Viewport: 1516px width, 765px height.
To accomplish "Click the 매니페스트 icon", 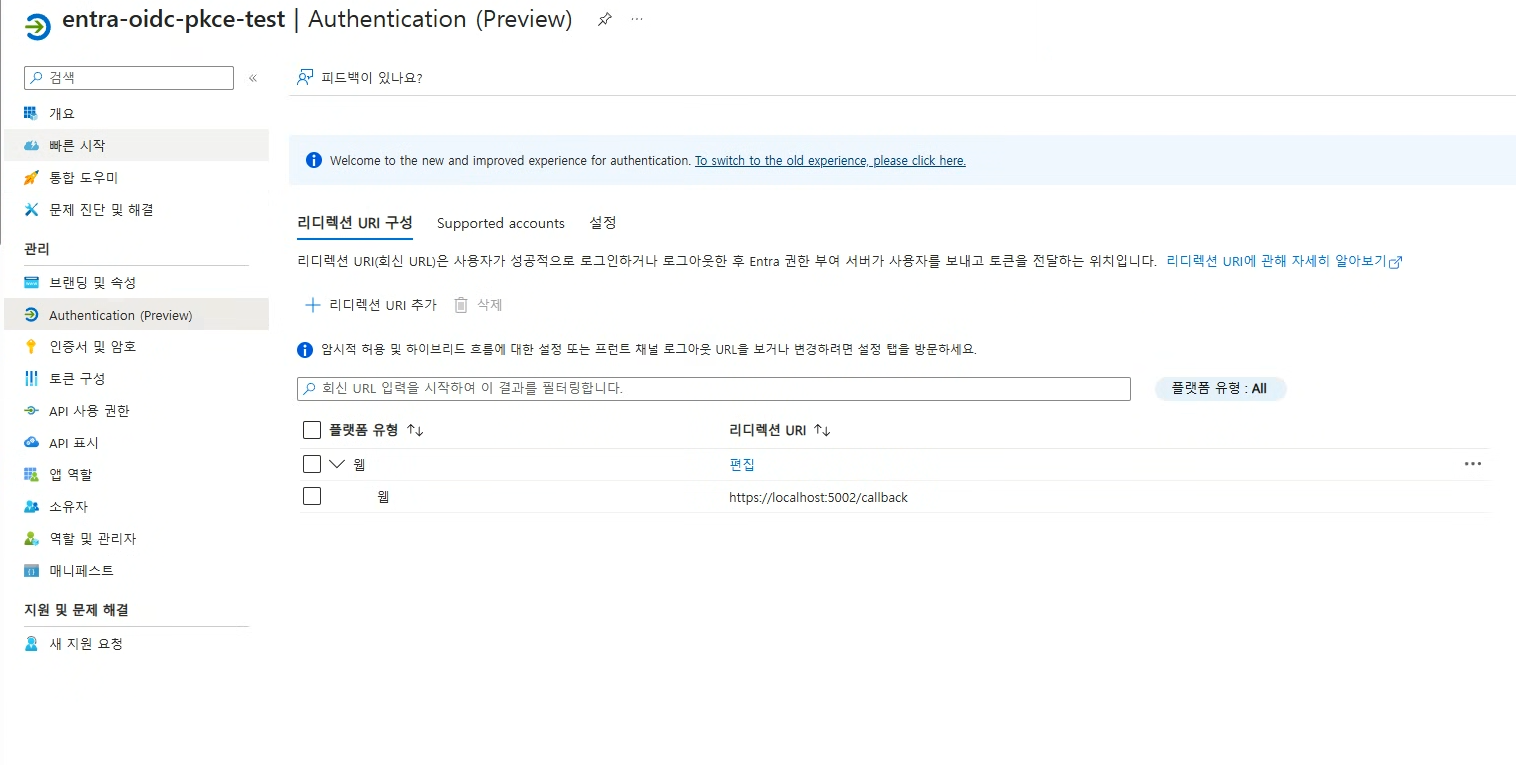I will (x=31, y=571).
